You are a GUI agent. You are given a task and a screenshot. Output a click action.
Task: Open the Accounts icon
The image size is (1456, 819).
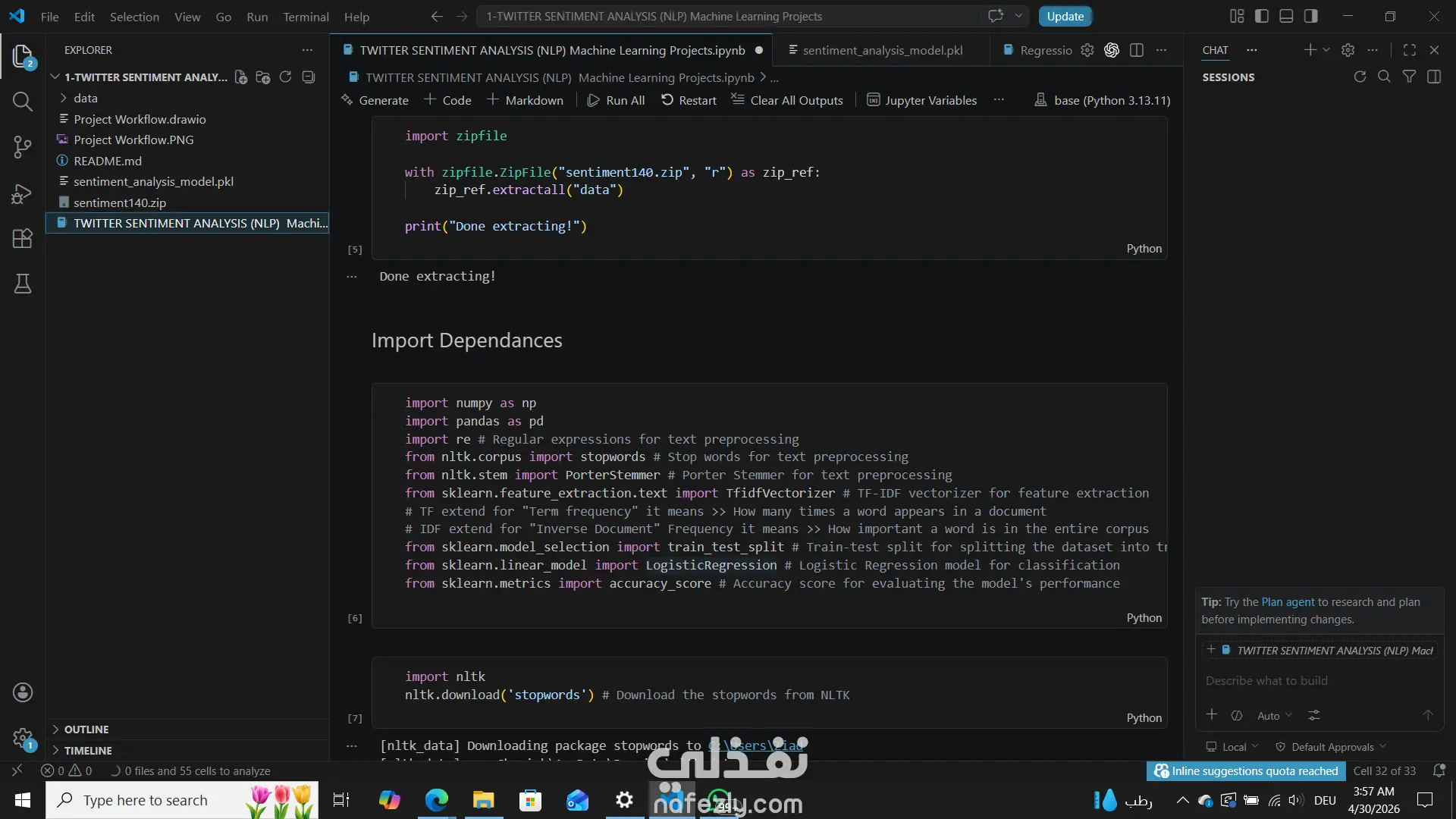(x=23, y=692)
